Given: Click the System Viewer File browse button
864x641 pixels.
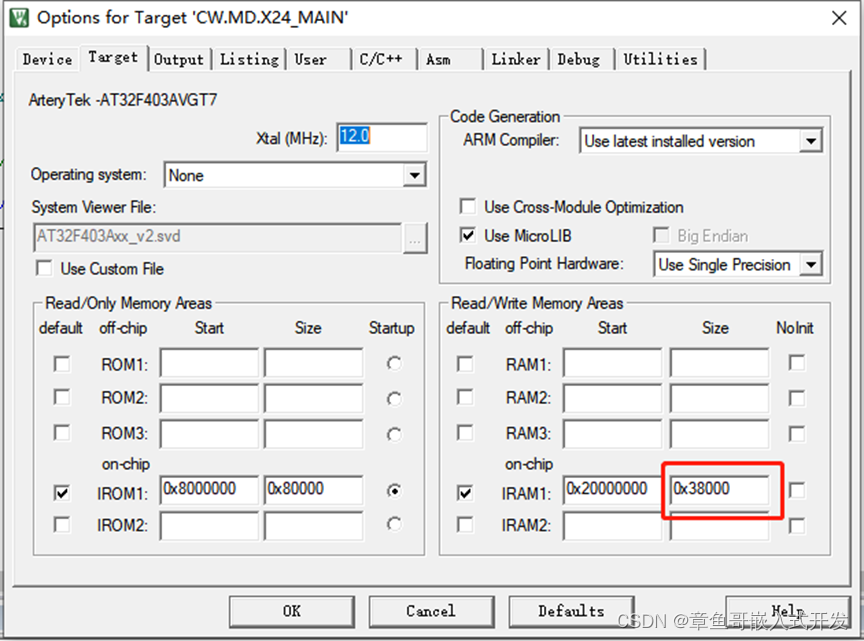Looking at the screenshot, I should coord(415,239).
